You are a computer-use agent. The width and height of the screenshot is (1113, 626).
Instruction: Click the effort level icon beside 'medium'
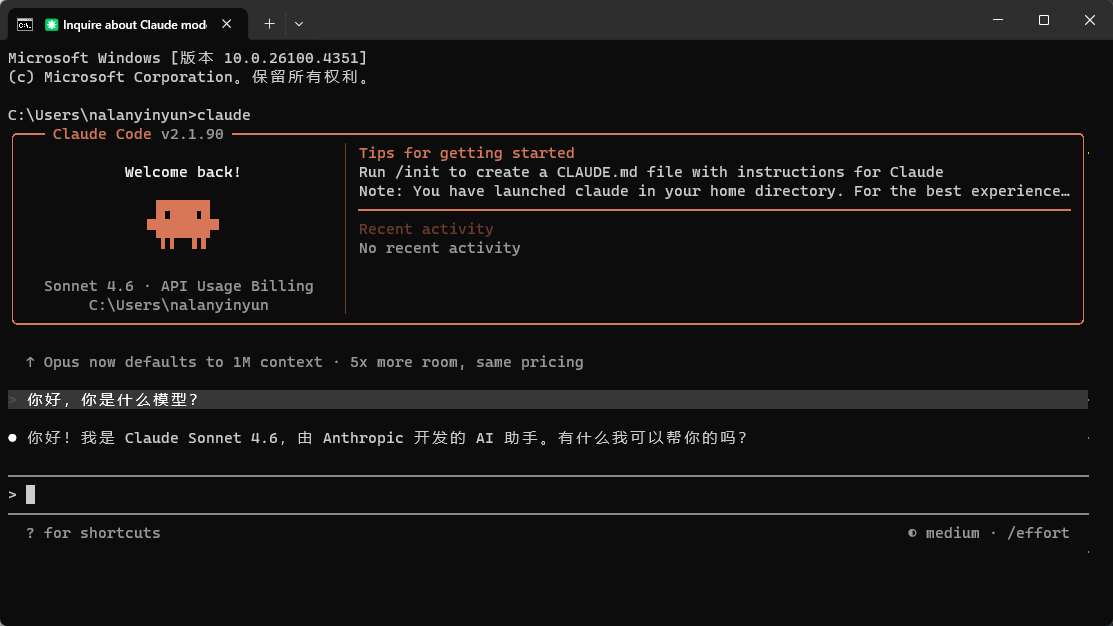[x=912, y=533]
